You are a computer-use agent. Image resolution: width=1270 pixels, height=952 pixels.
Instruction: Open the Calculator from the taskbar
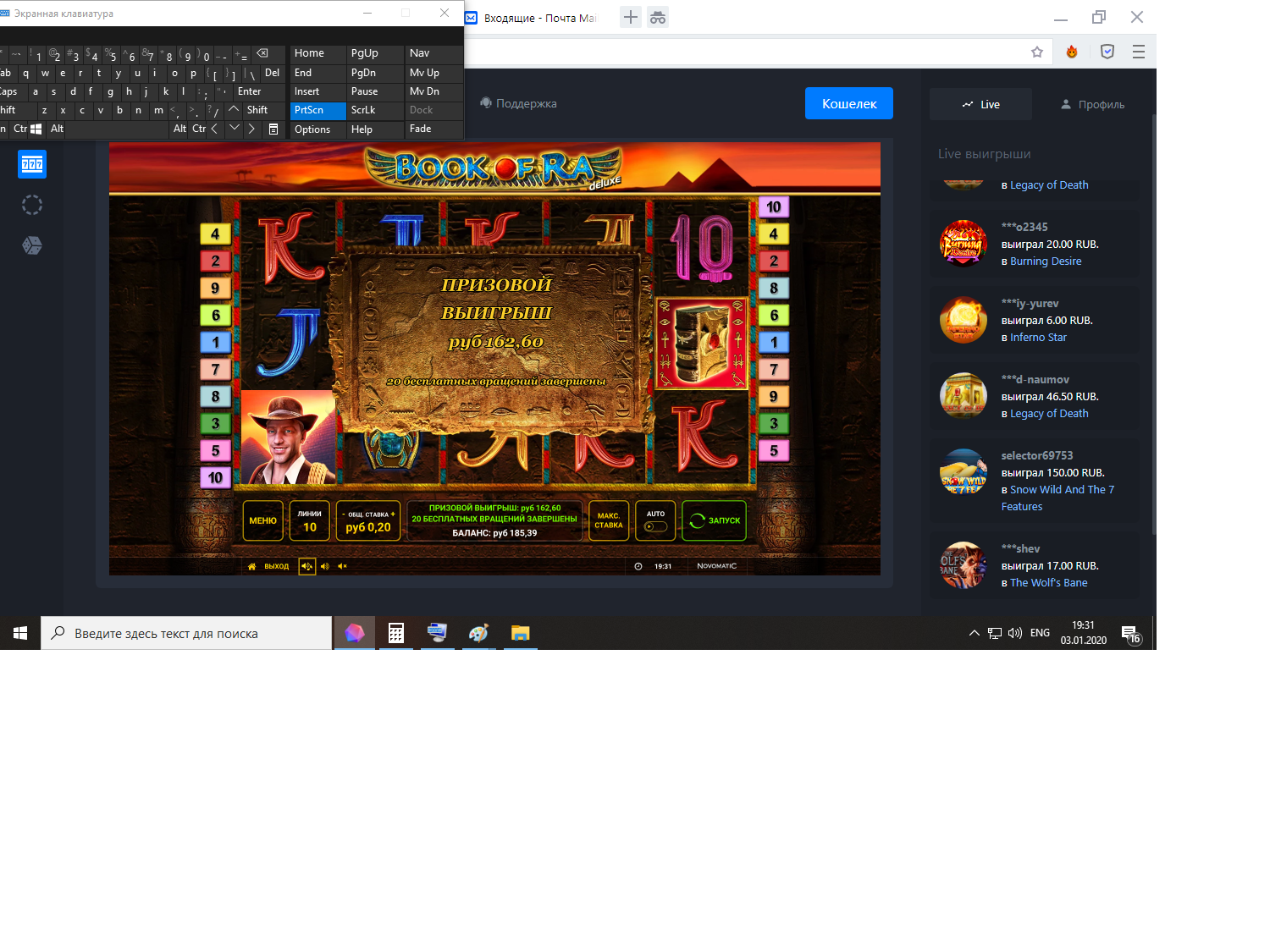tap(395, 633)
